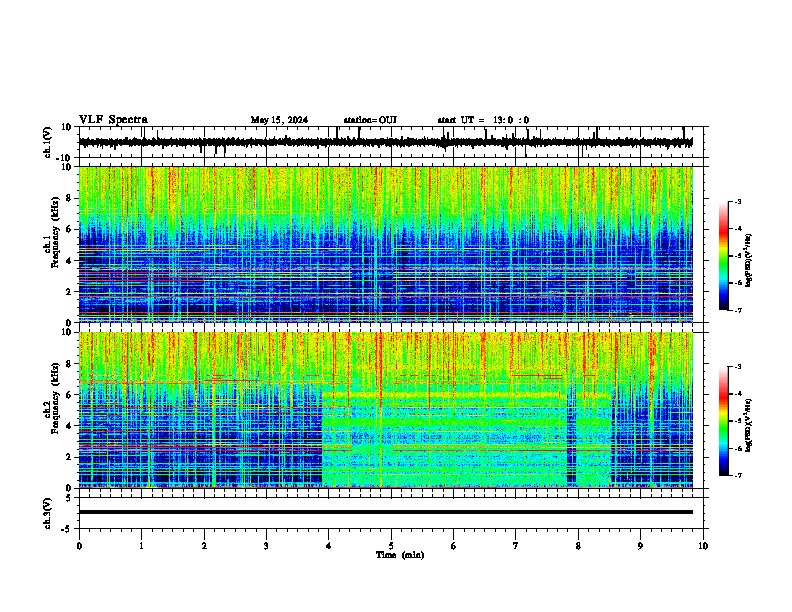Click the "Time (min)" axis title
This screenshot has height=612, width=792.
(x=400, y=555)
